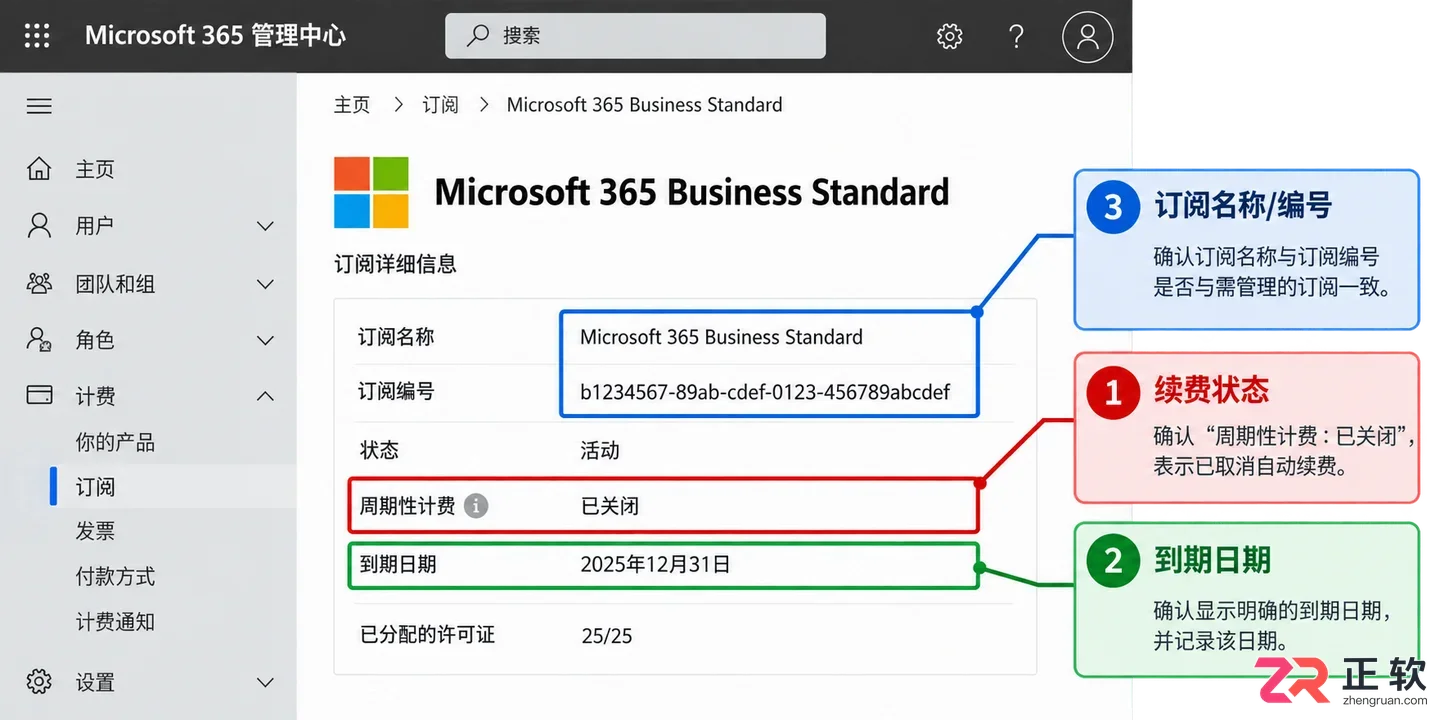This screenshot has width=1440, height=720.
Task: Collapse the 计费 menu chevron
Action: (x=265, y=396)
